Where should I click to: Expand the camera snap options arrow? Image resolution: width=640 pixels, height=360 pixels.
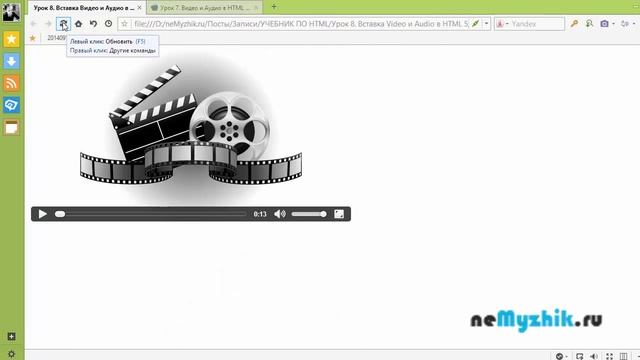[613, 24]
